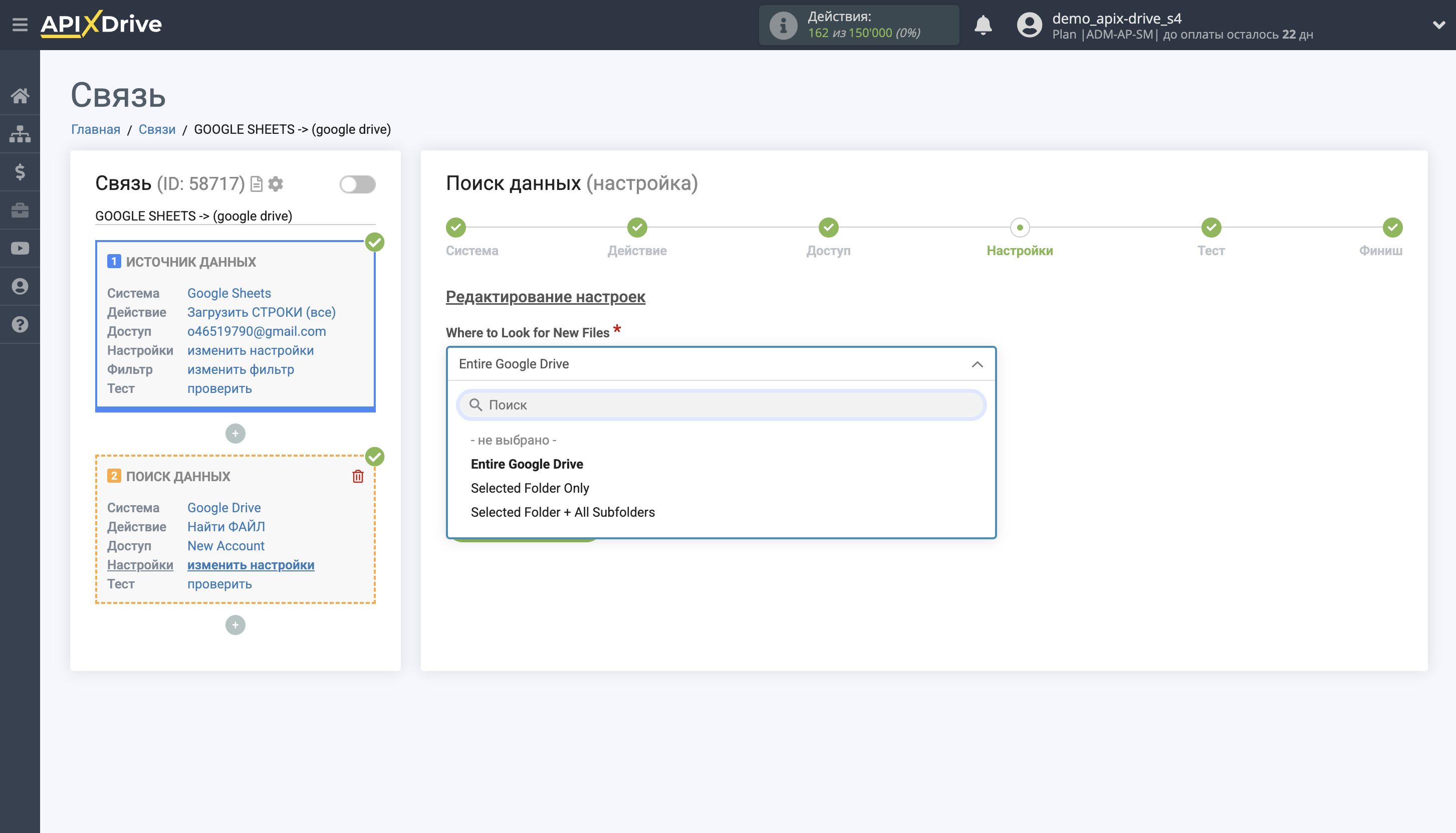Delete the Data Search block with trash icon
Screen dimensions: 1456x833
pyautogui.click(x=358, y=476)
